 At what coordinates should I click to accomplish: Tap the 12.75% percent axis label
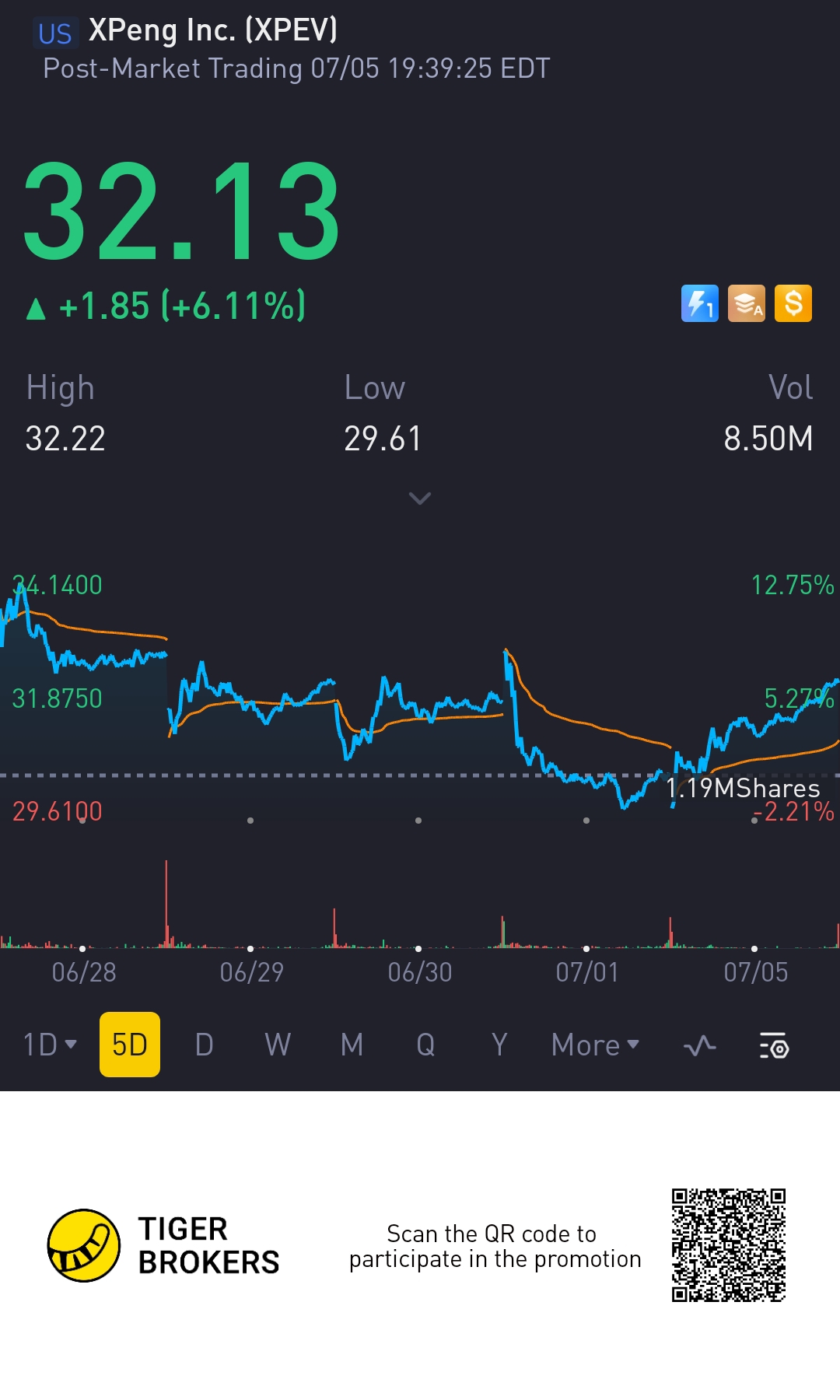point(793,585)
